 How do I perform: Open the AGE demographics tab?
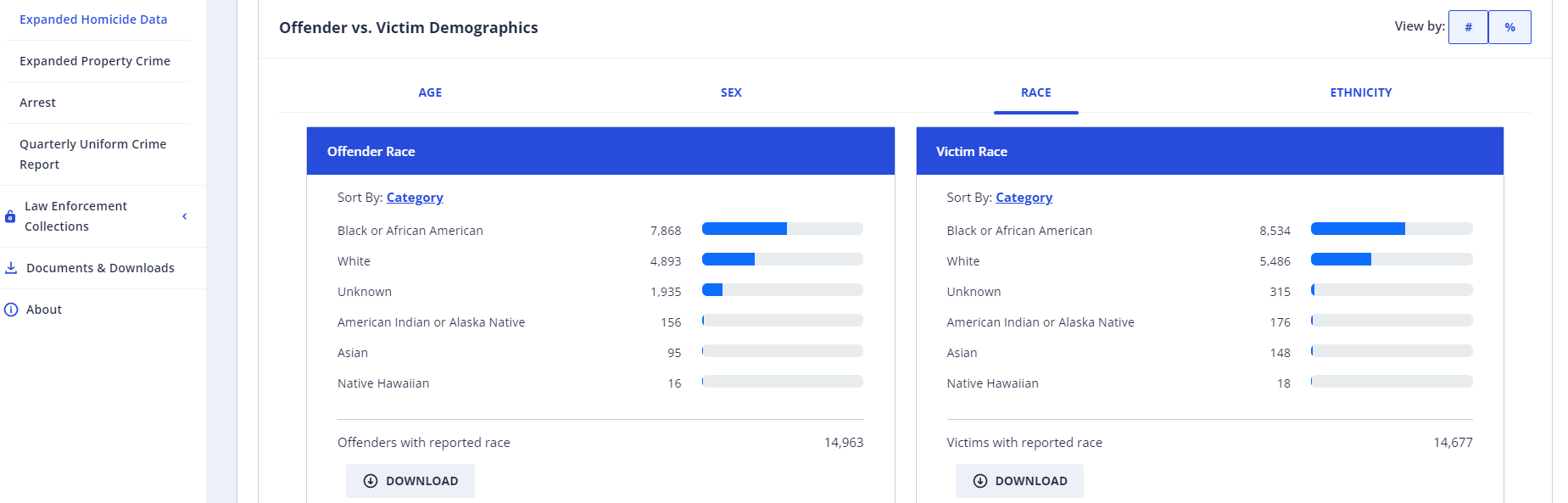tap(430, 92)
